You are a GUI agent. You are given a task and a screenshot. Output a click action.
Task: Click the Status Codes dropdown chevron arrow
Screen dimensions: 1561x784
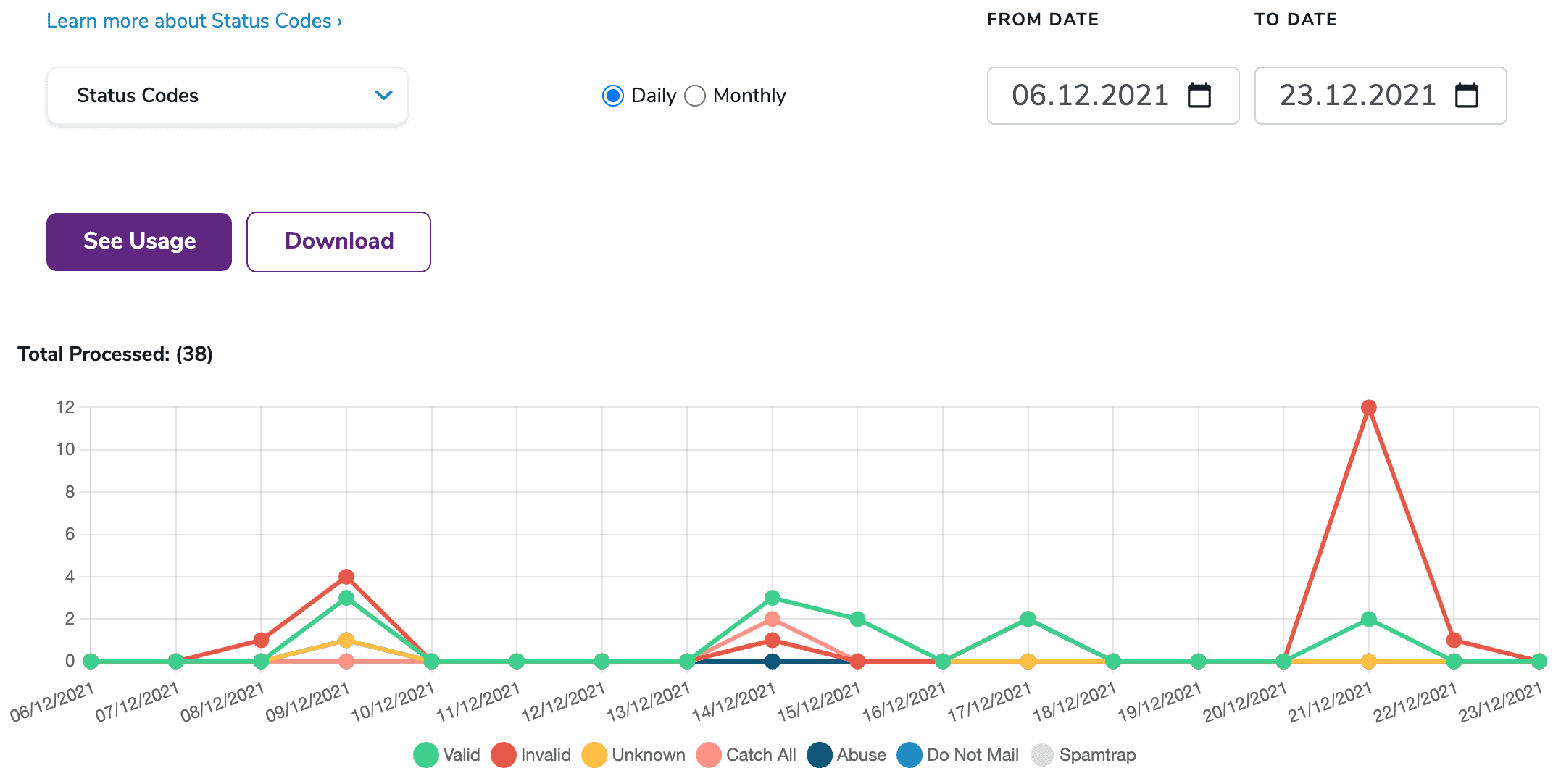point(383,96)
